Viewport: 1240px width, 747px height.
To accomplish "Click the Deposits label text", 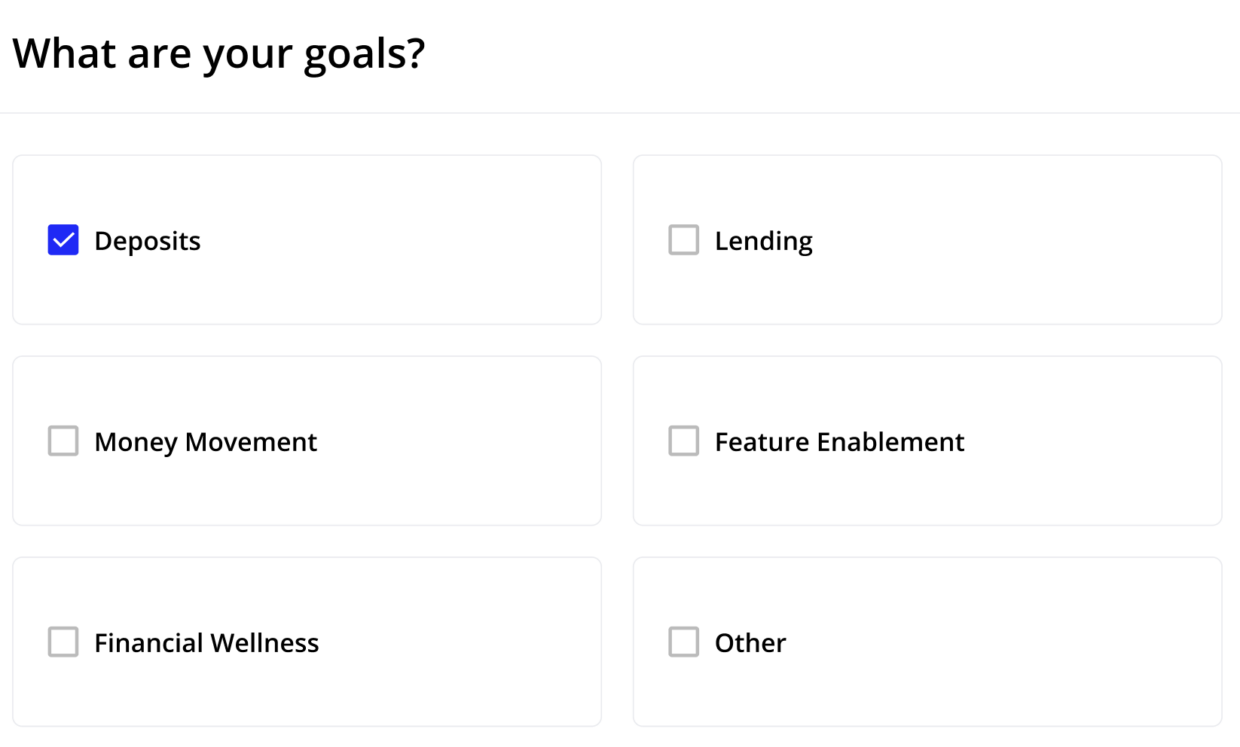I will pos(147,241).
